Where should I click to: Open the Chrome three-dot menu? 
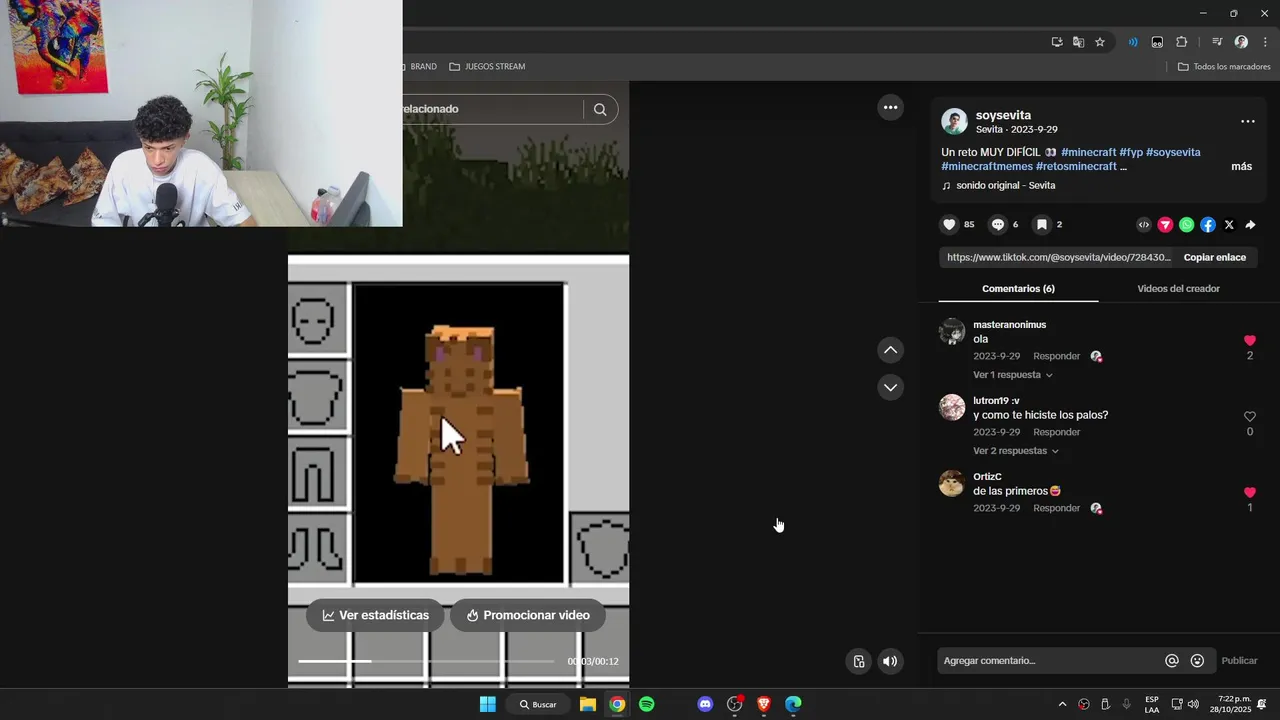(1264, 42)
